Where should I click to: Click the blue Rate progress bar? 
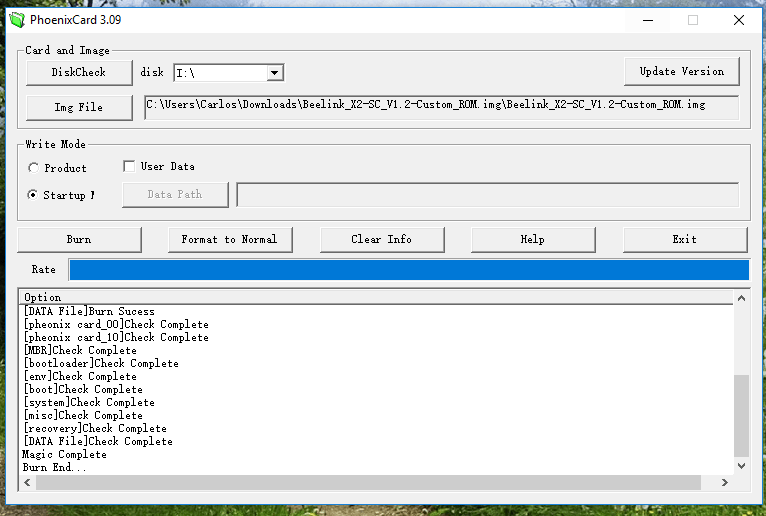point(408,270)
